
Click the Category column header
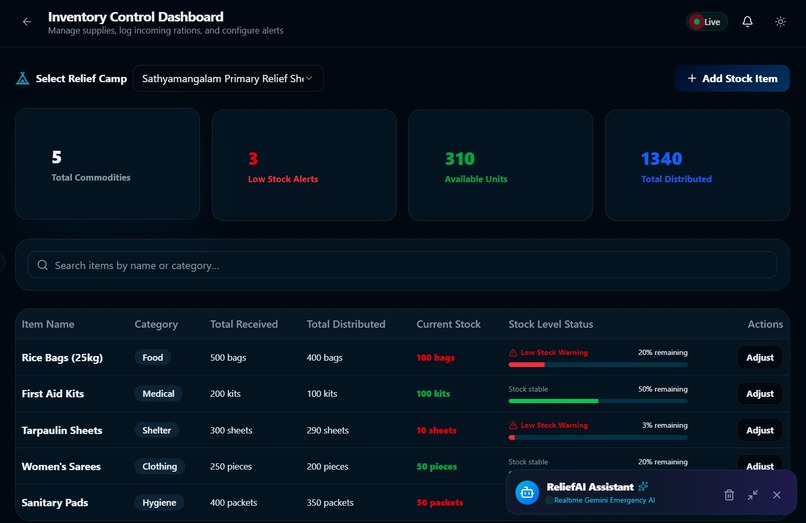(156, 324)
